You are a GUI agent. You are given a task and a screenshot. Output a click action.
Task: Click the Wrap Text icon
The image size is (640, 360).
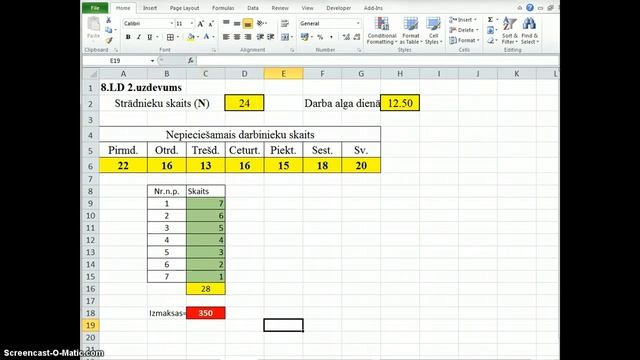click(x=285, y=24)
